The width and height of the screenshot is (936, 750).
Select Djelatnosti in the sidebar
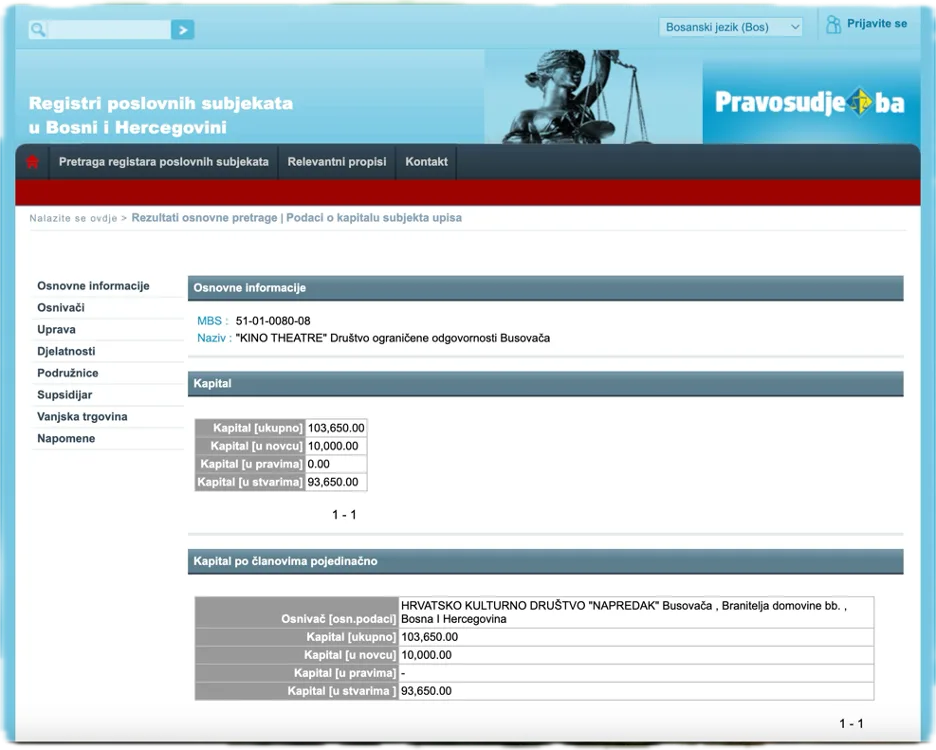pyautogui.click(x=66, y=352)
